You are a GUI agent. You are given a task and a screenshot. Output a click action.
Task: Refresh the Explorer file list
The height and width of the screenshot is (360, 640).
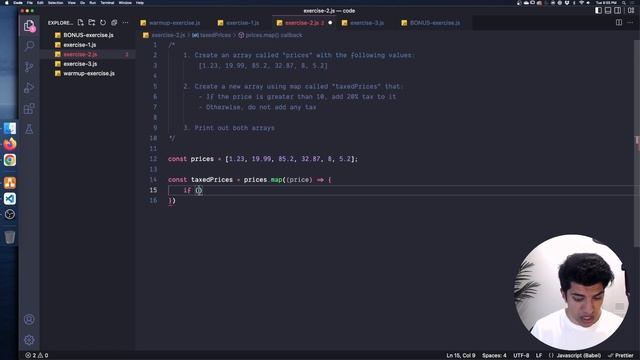pos(103,23)
